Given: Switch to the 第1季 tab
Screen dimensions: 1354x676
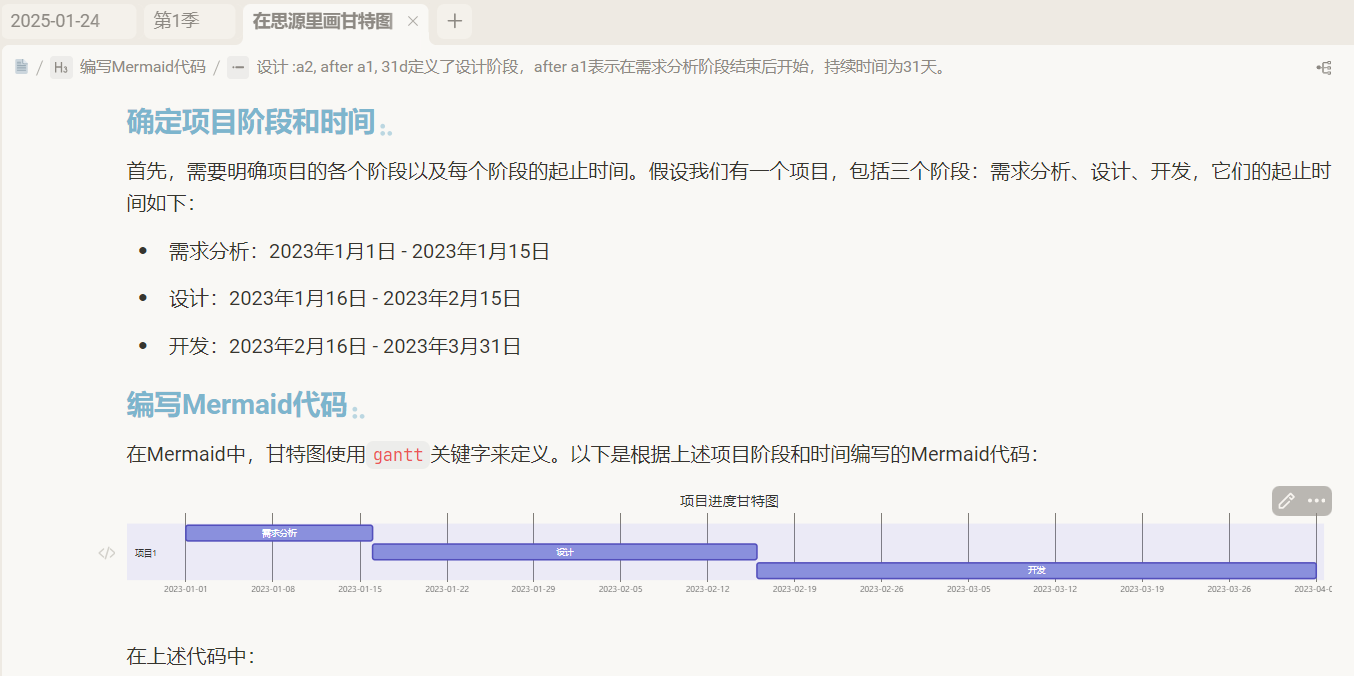Looking at the screenshot, I should click(190, 21).
